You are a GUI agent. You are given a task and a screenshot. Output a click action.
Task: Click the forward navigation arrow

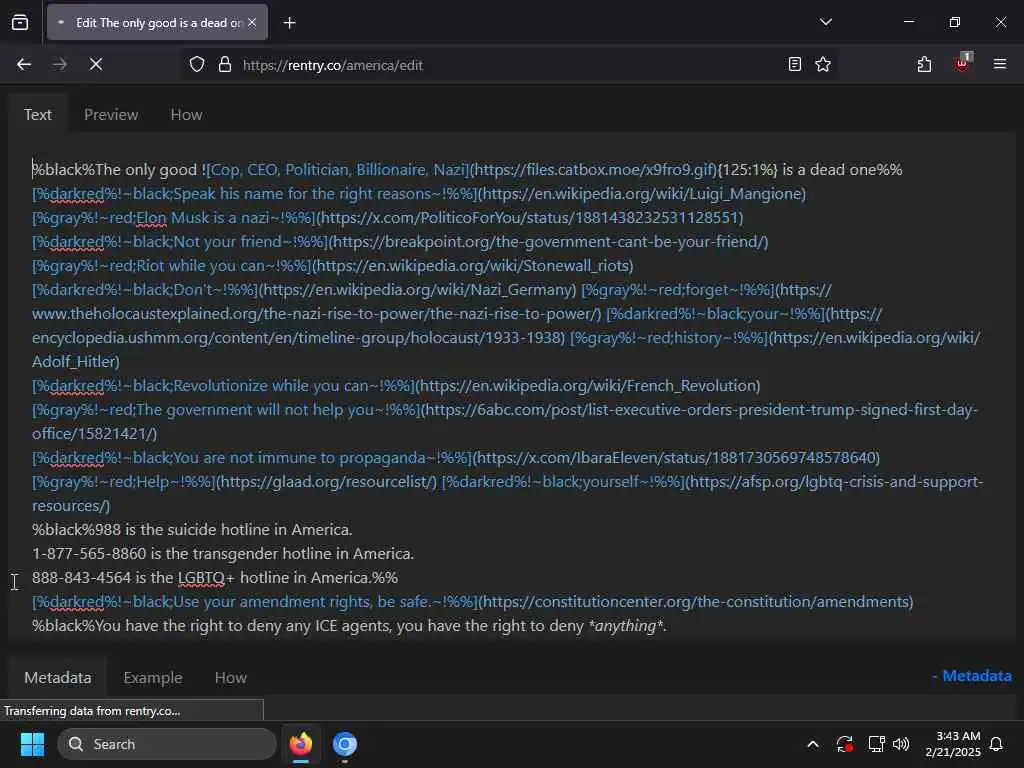[x=59, y=64]
